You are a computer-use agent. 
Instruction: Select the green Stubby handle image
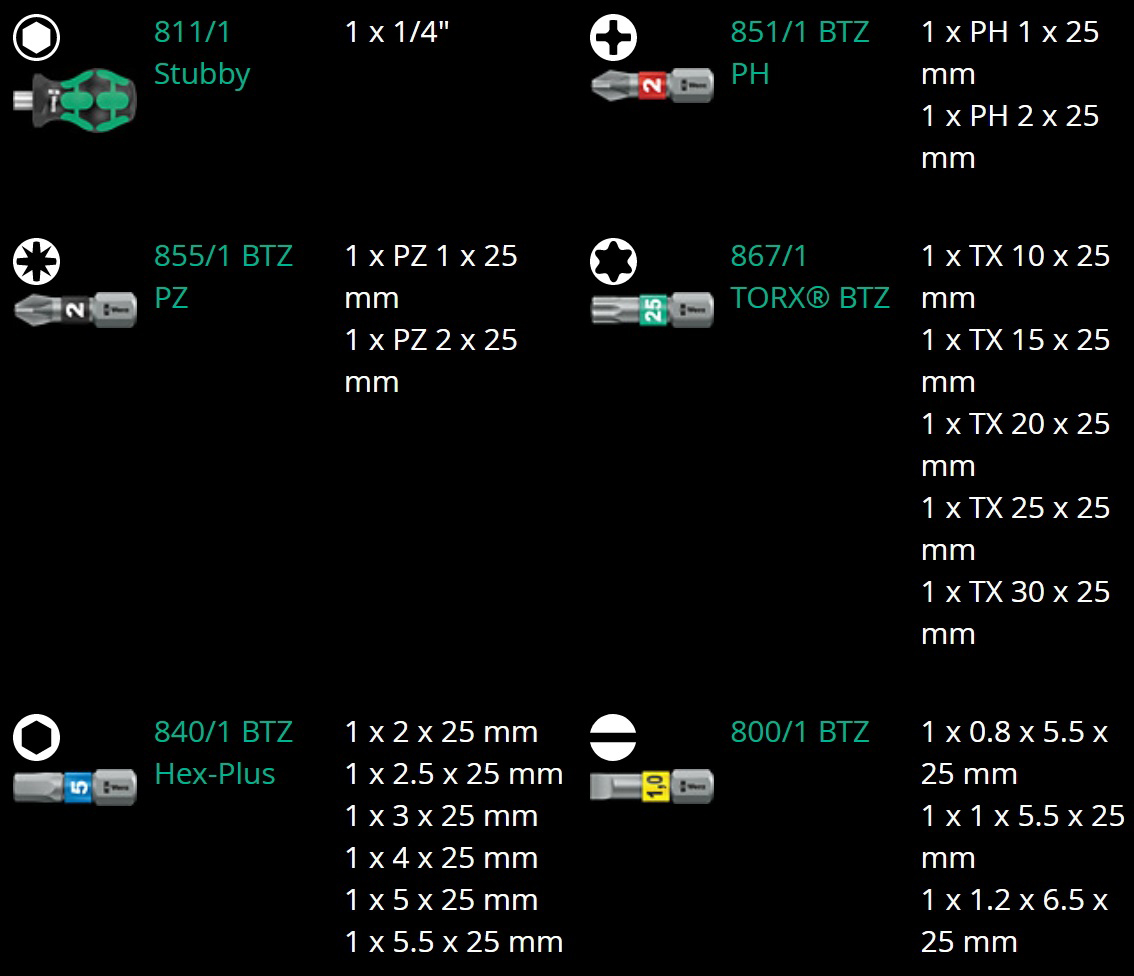(x=75, y=97)
